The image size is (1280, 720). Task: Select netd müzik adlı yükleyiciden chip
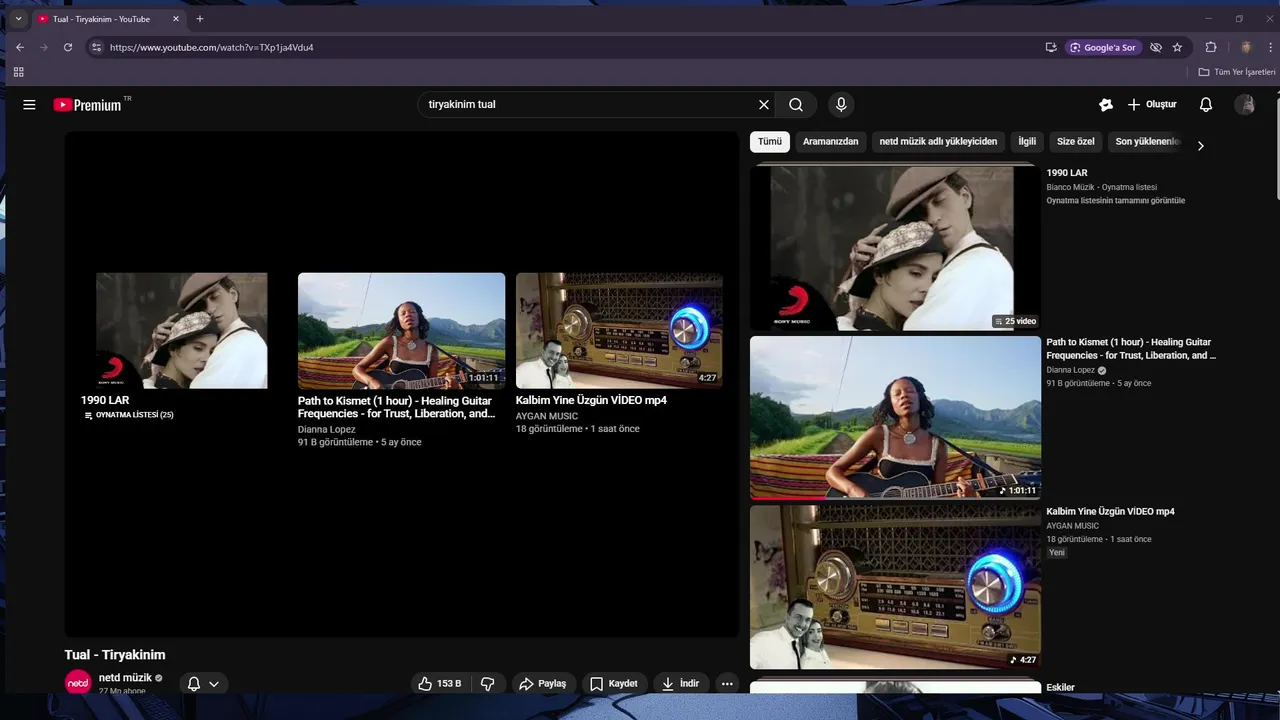coord(938,142)
